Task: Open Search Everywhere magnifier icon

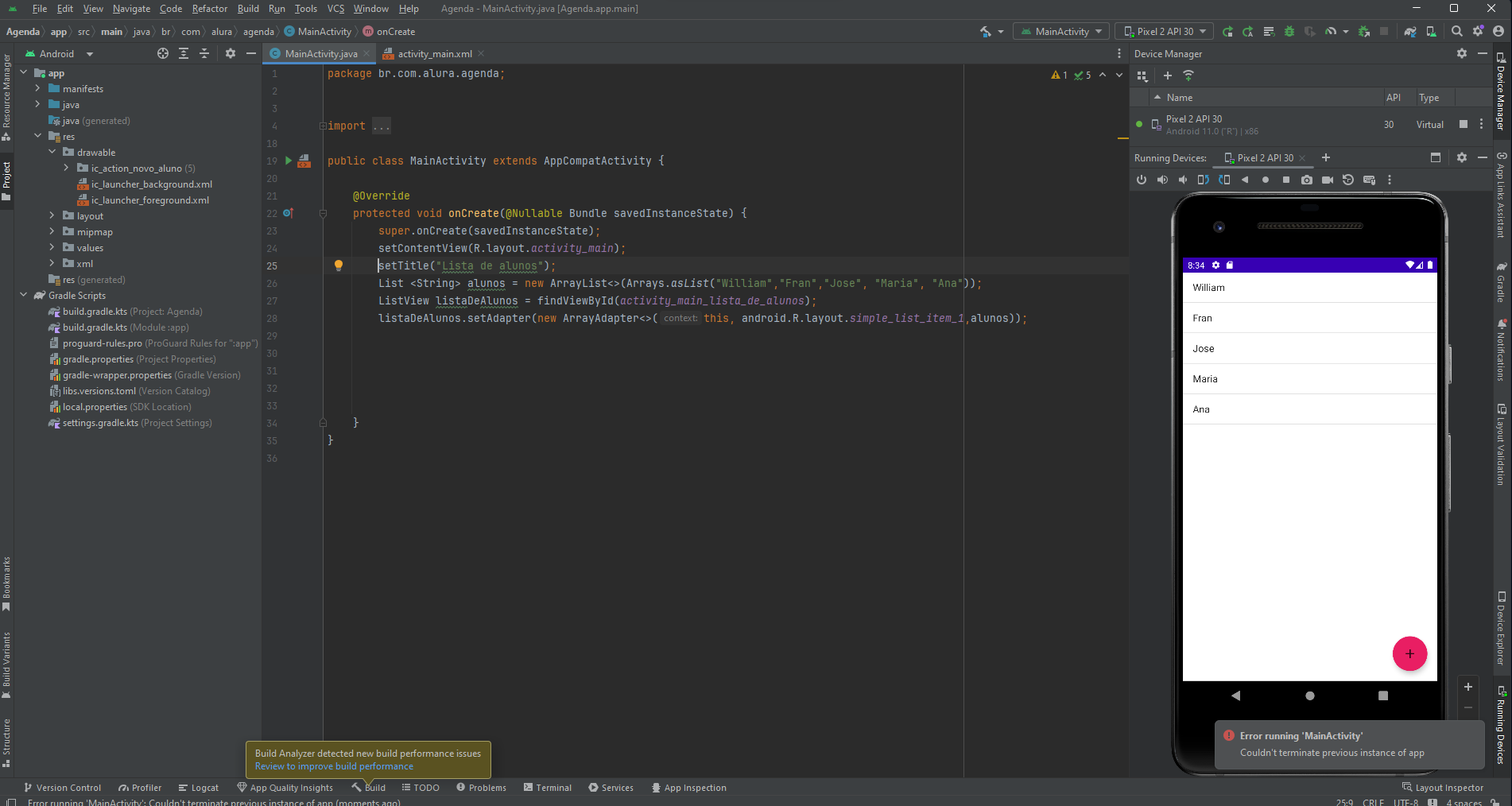Action: pyautogui.click(x=1456, y=32)
